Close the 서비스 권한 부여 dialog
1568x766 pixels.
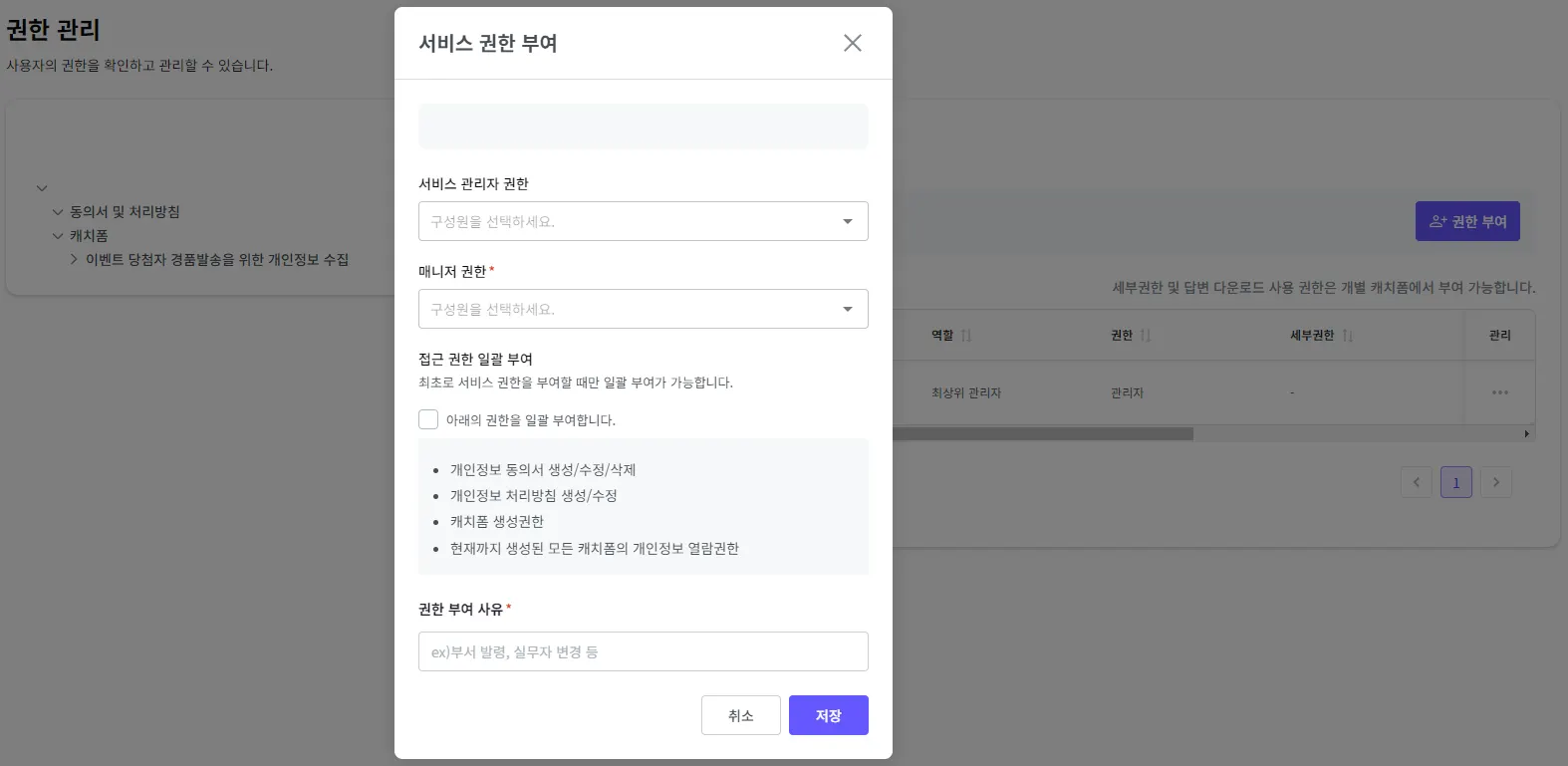[852, 43]
